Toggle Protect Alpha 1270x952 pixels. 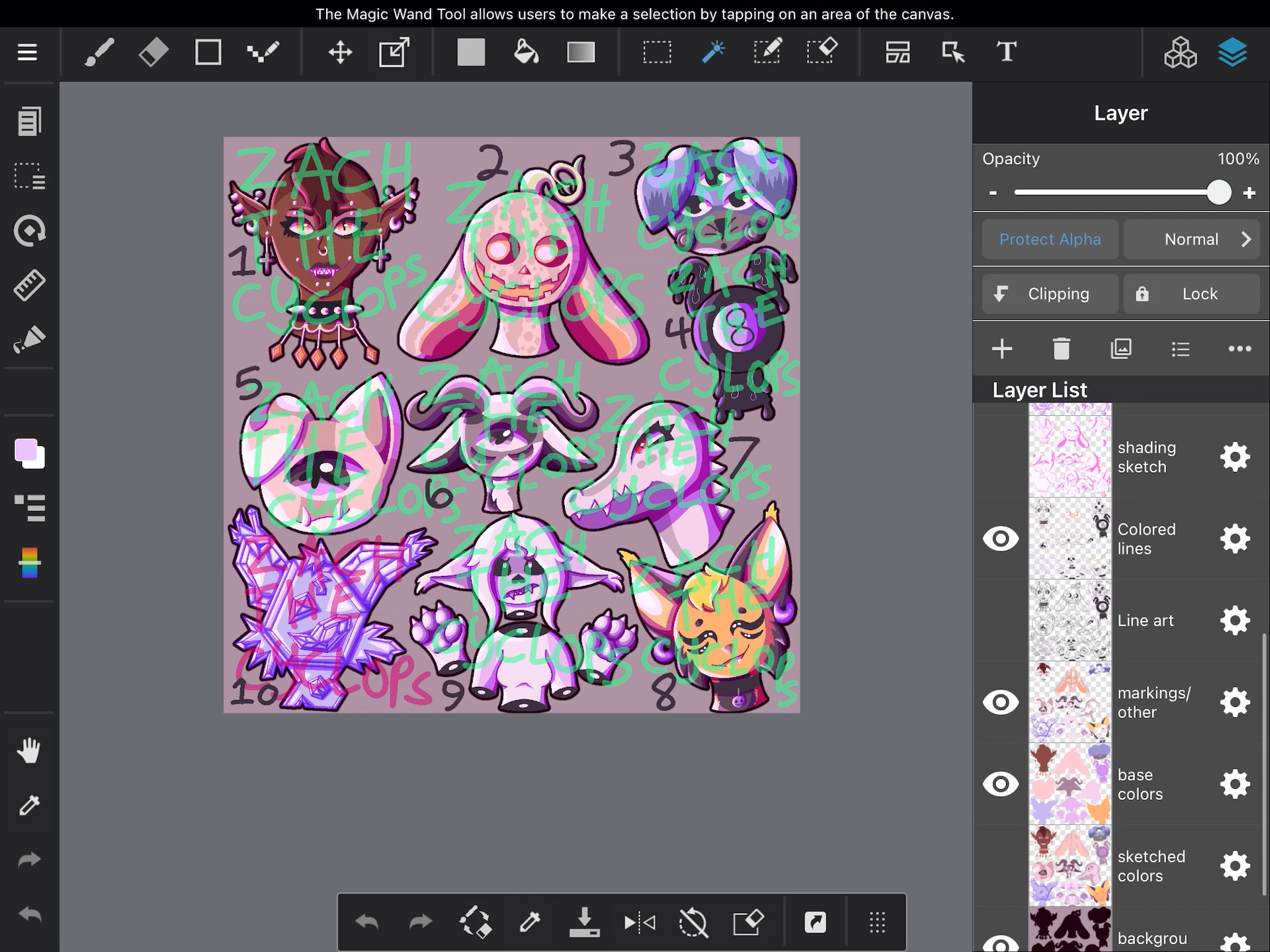(x=1050, y=239)
